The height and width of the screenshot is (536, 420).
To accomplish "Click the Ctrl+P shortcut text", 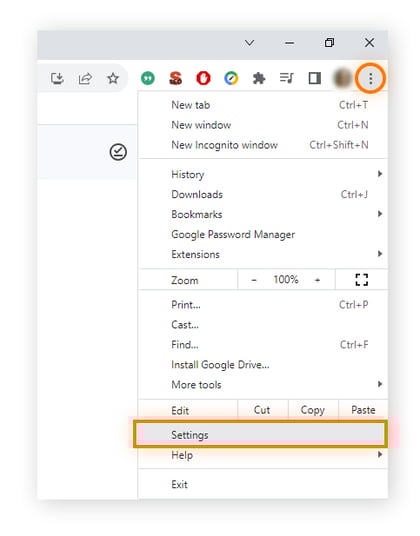I will click(353, 305).
